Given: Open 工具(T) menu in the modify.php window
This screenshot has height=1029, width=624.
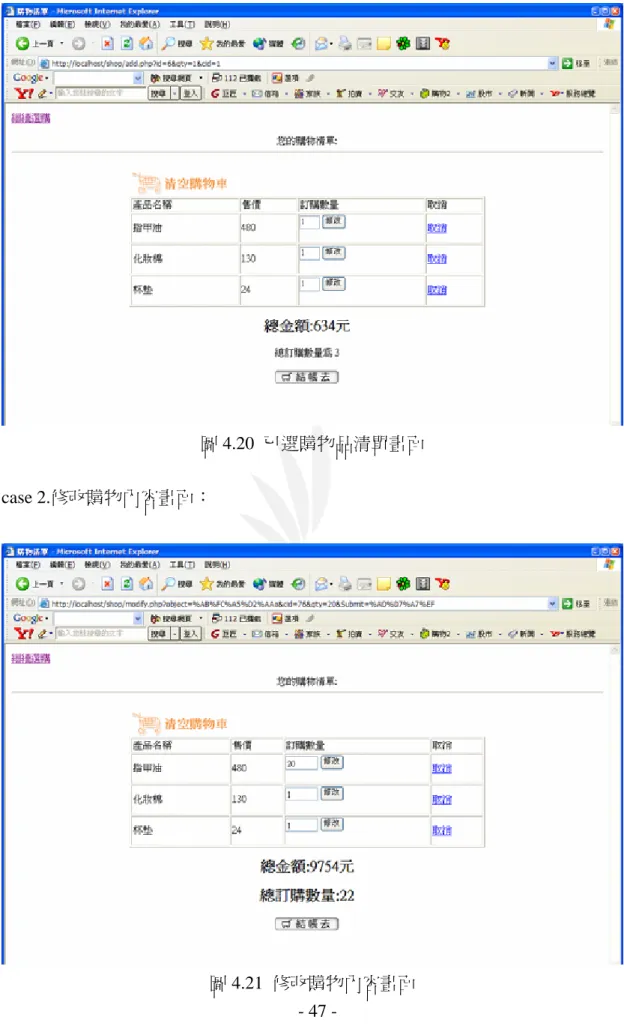Looking at the screenshot, I should (x=182, y=564).
